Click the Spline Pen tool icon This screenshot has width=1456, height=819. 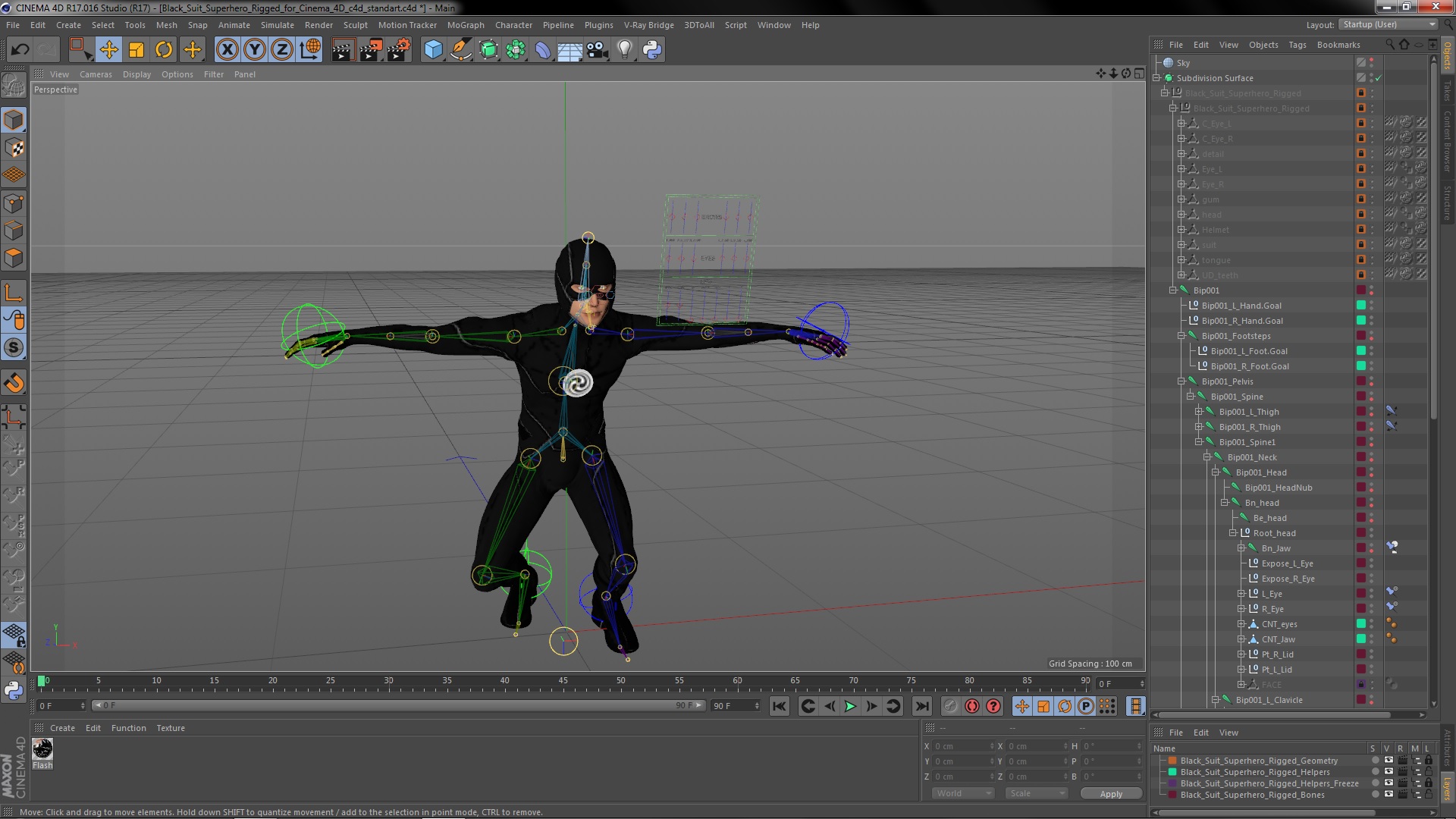pos(460,50)
